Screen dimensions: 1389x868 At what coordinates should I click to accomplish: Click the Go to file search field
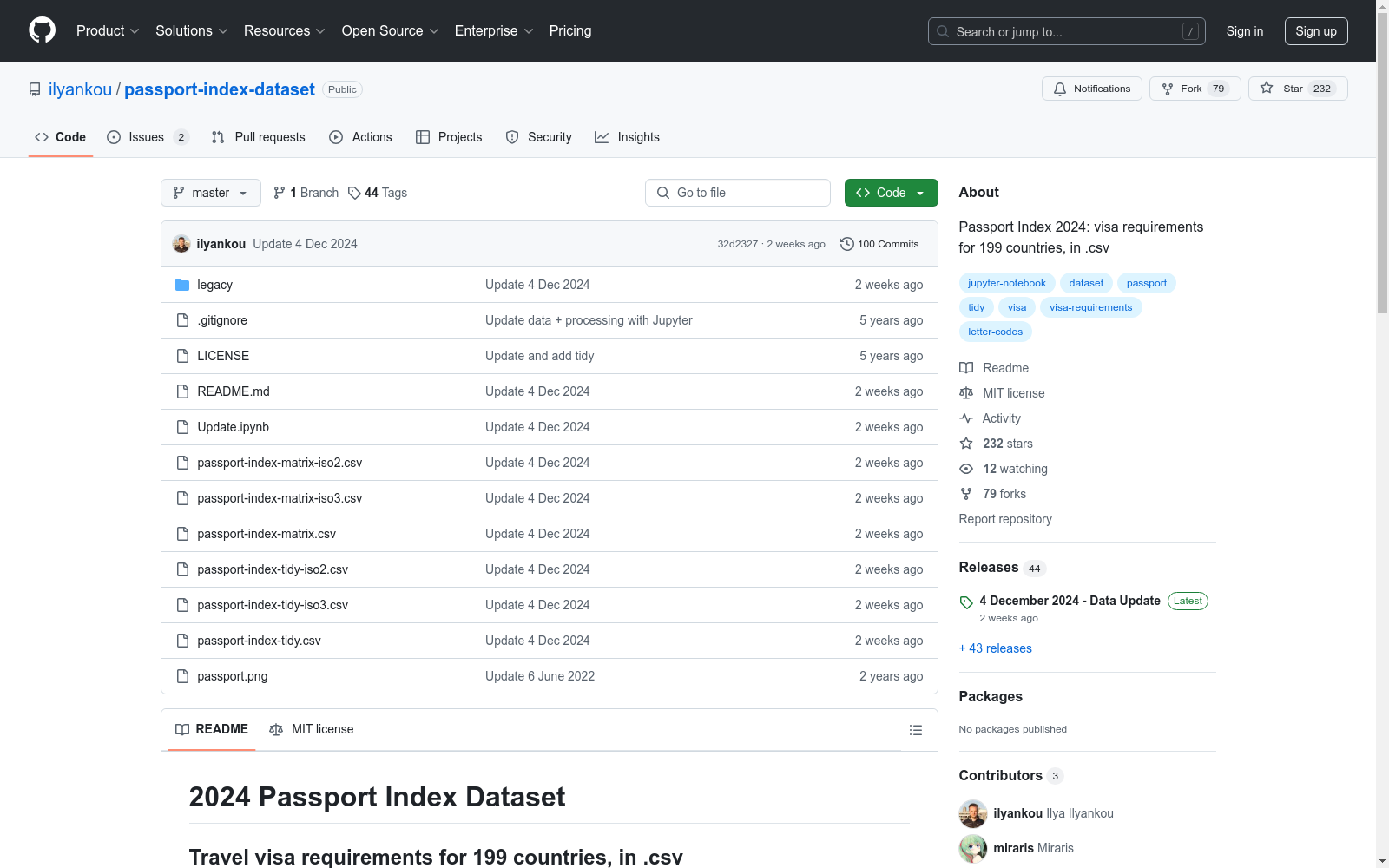coord(738,193)
